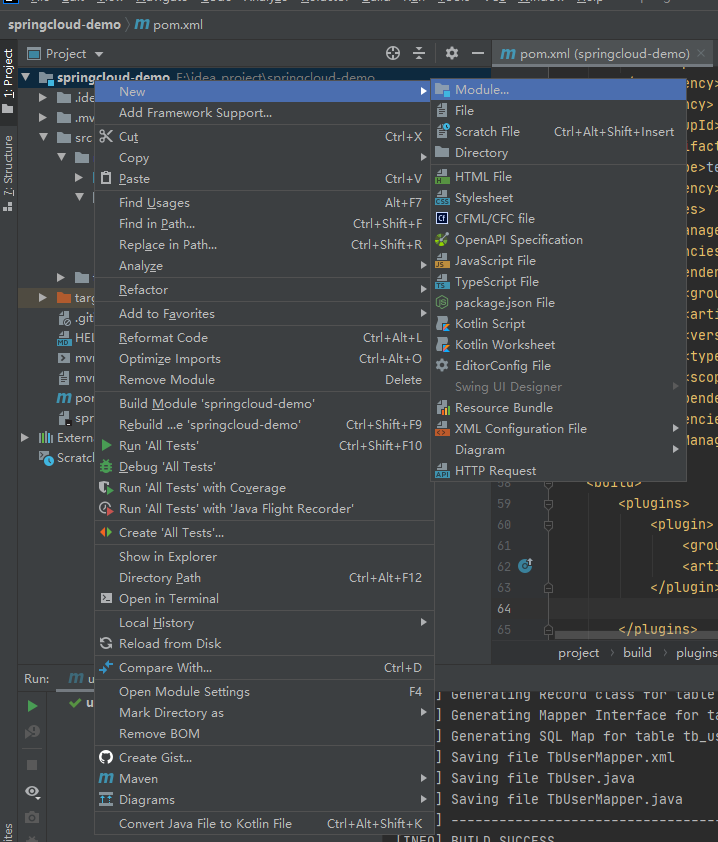Click the locate-in-project crosshair icon
The height and width of the screenshot is (842, 718).
point(393,53)
